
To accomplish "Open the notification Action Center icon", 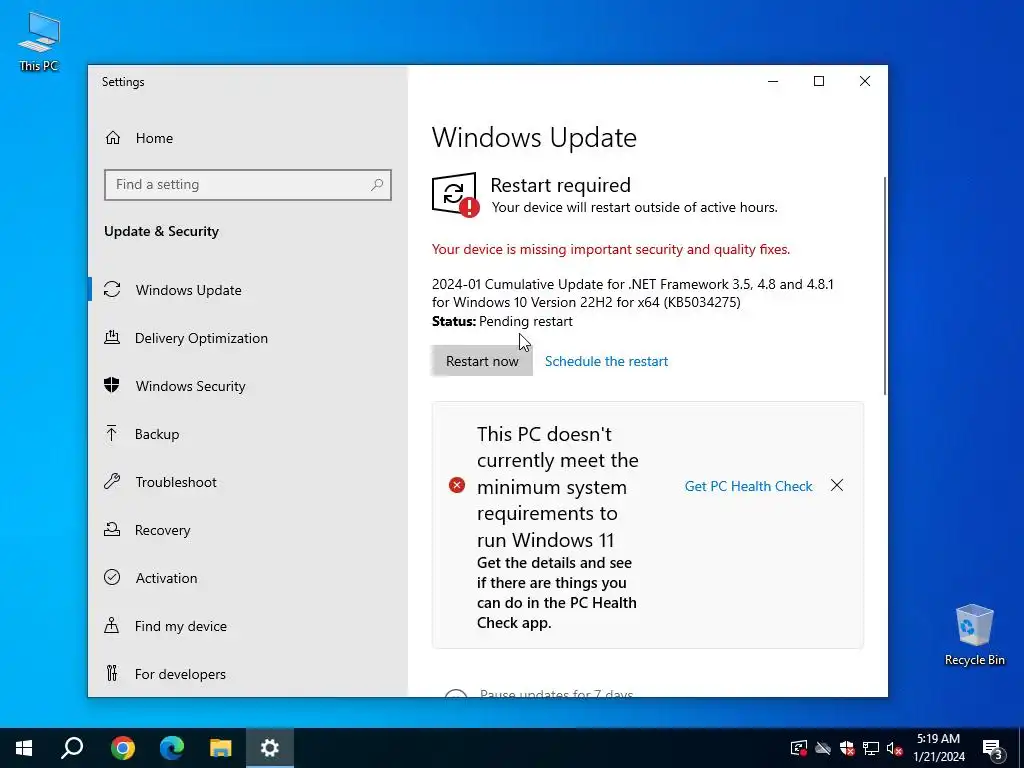I will 993,748.
